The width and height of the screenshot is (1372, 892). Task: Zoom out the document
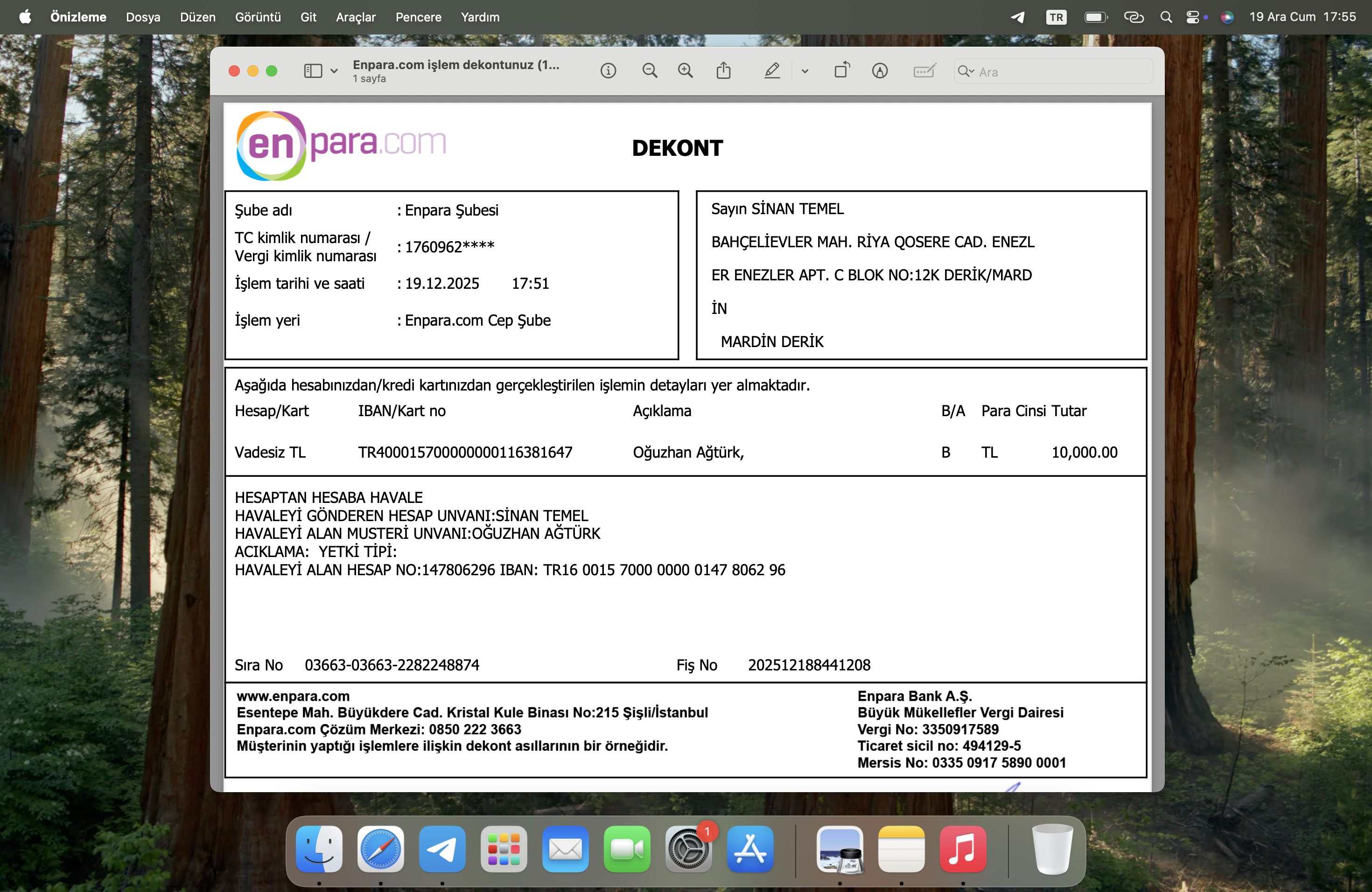coord(650,71)
